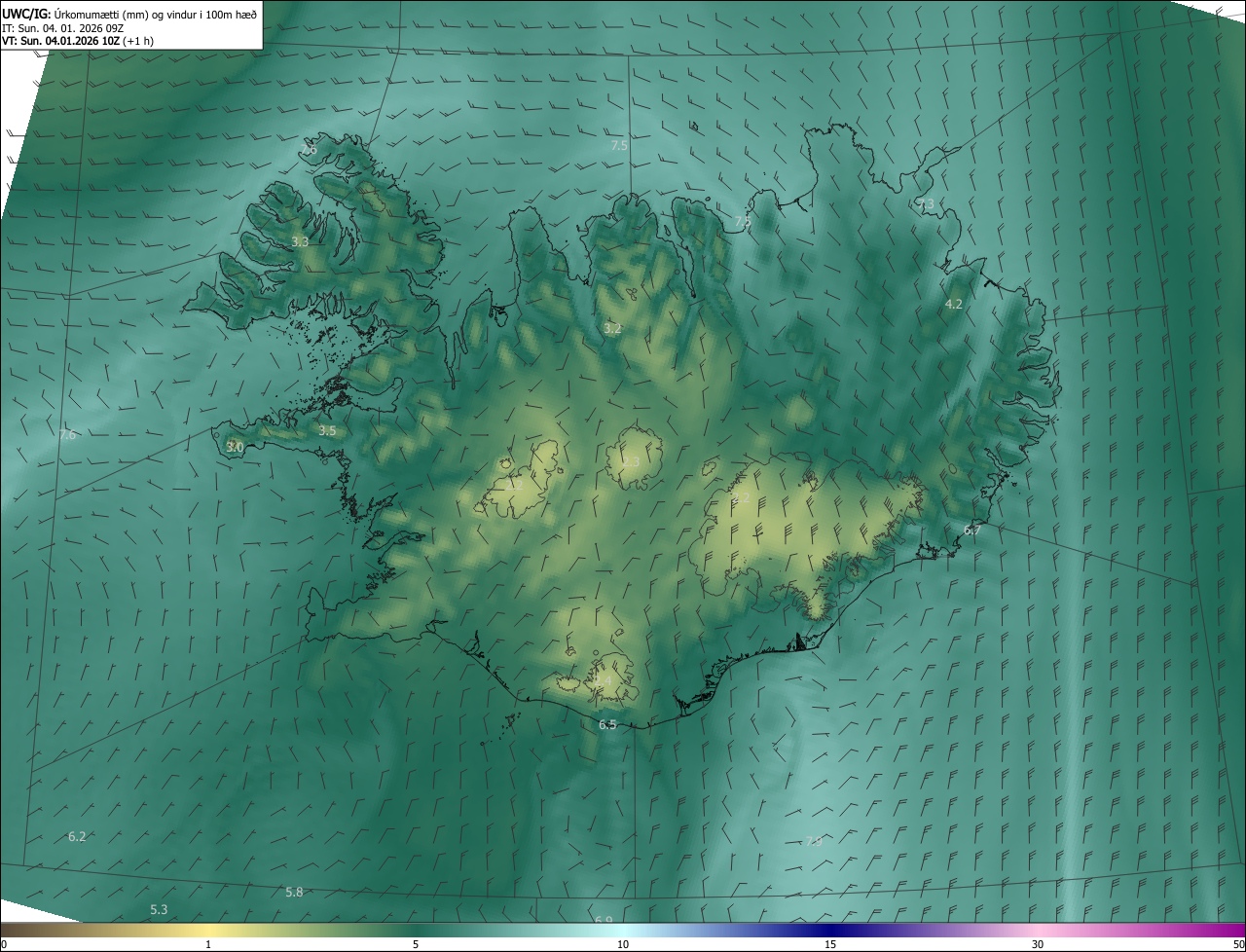Click the 5.3 value label on the map

[159, 910]
